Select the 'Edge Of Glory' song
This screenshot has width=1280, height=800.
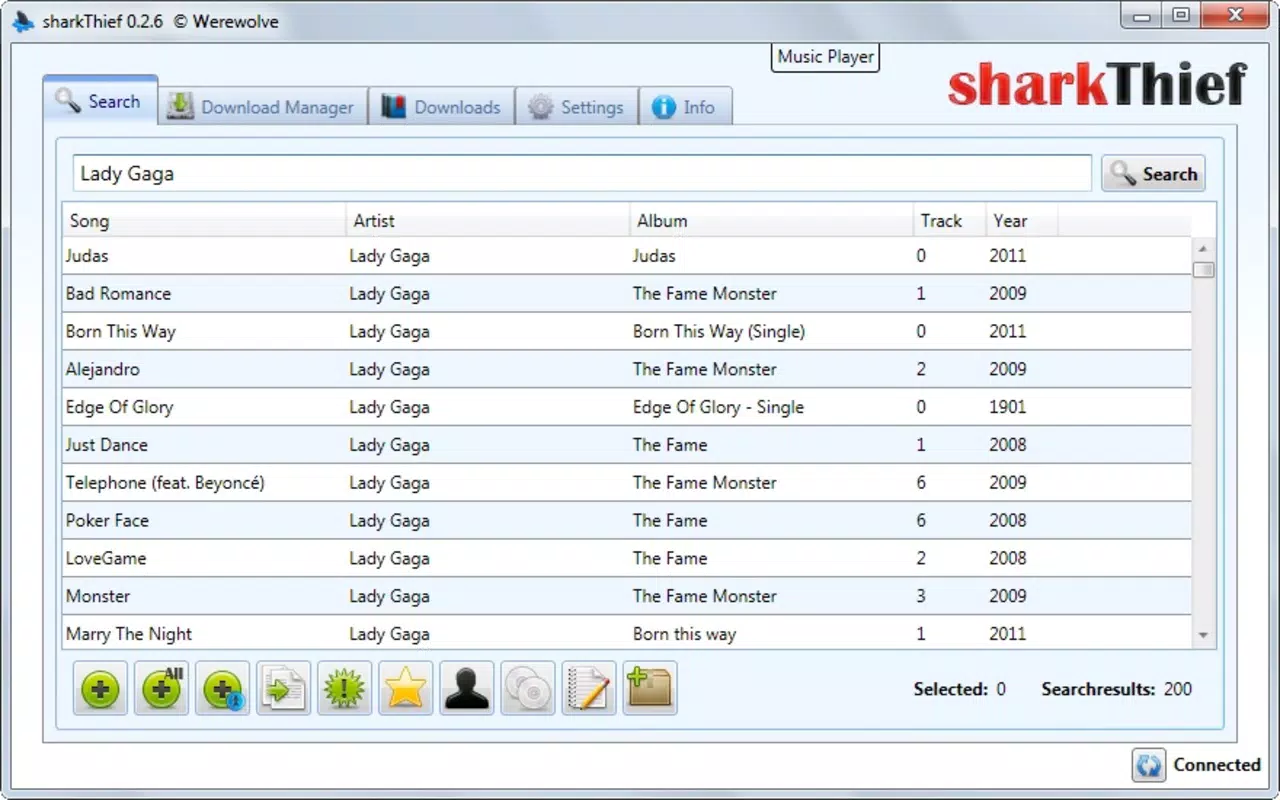627,407
